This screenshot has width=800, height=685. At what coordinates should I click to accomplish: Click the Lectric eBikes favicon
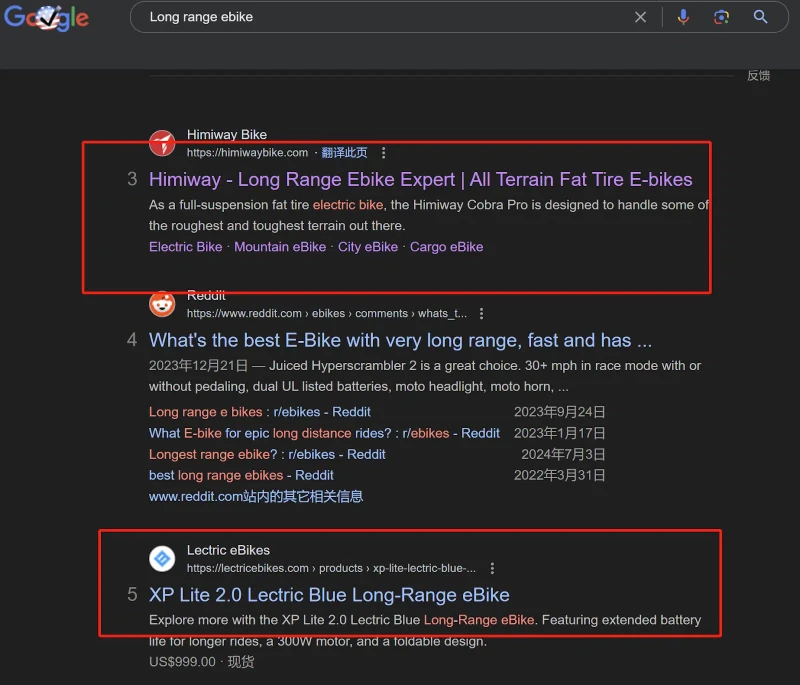click(162, 559)
